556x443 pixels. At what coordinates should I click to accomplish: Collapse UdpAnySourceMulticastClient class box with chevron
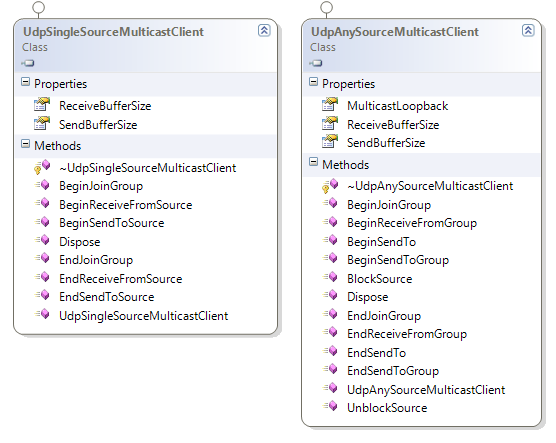pyautogui.click(x=528, y=31)
